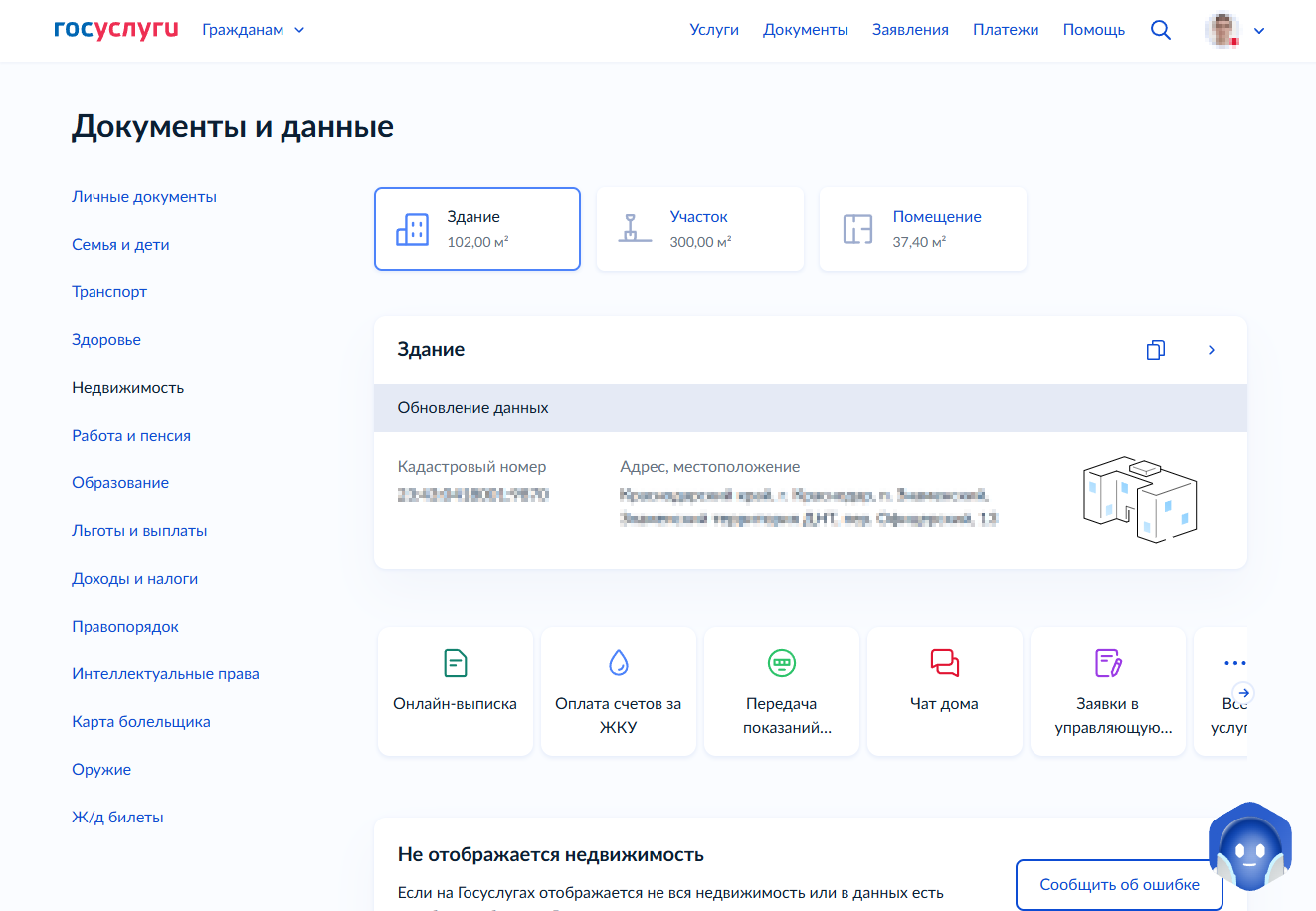Open Интеллектуальные права link

point(165,674)
